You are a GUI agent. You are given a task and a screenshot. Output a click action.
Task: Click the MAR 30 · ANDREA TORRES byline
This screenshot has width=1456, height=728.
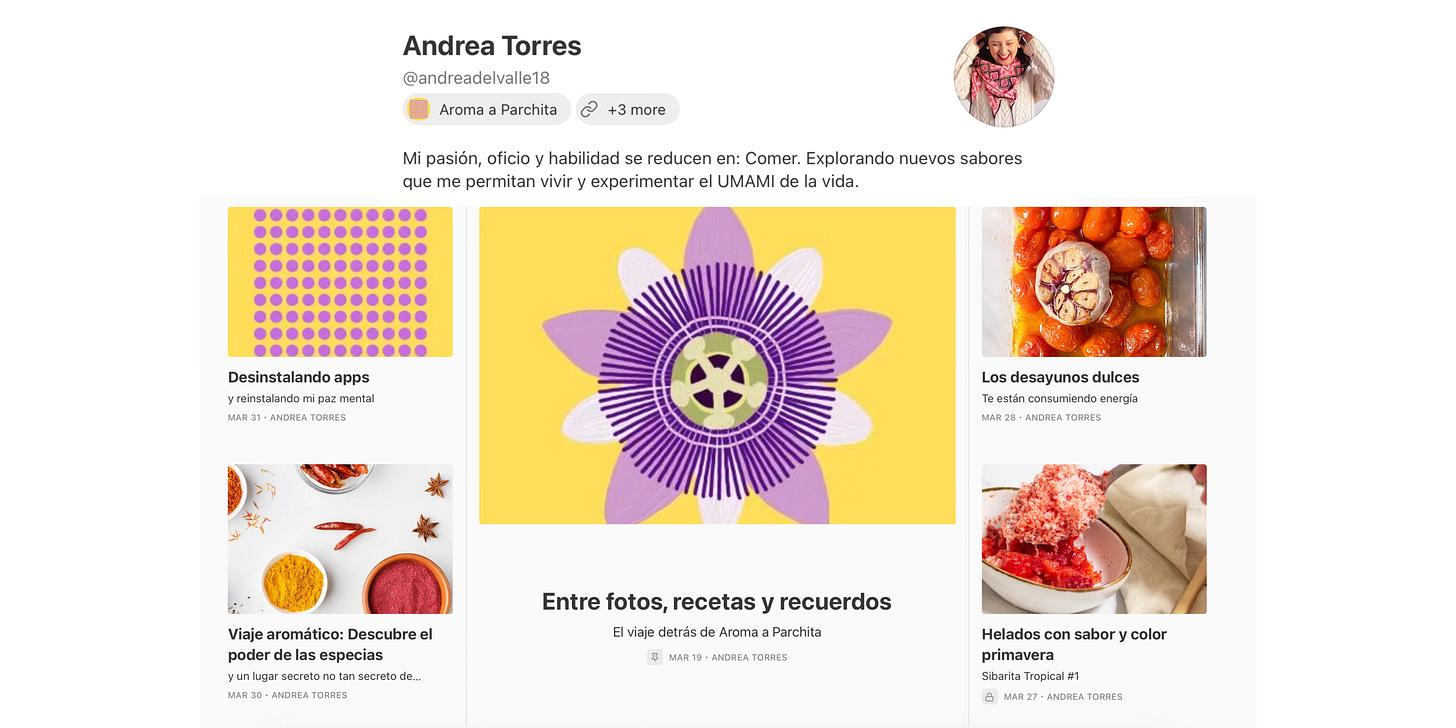tap(288, 696)
